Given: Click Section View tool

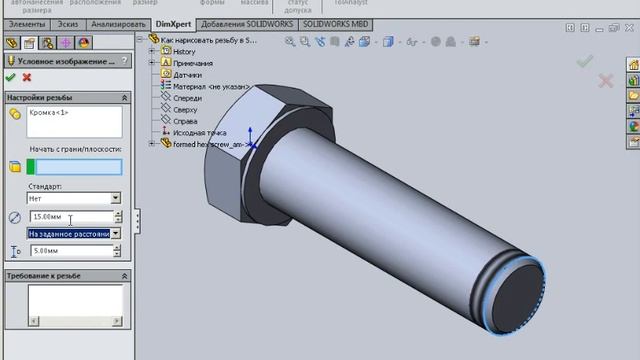Looking at the screenshot, I should coord(335,42).
